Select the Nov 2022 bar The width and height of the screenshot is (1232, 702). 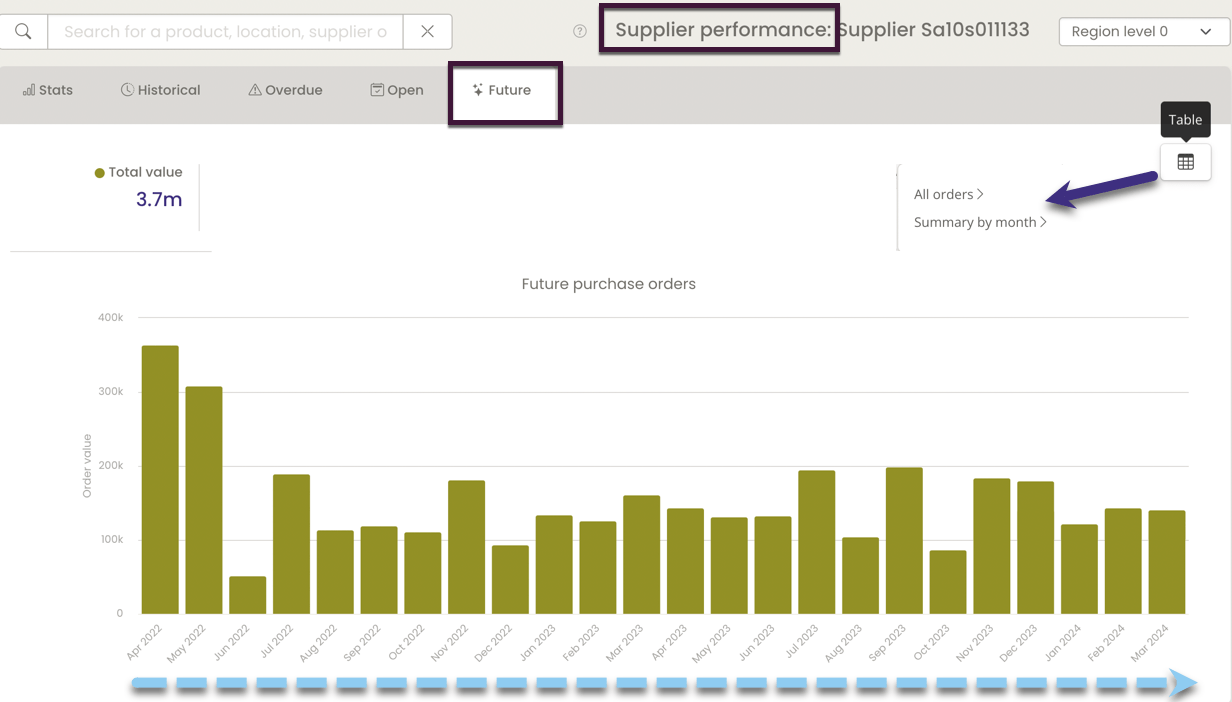tap(467, 547)
